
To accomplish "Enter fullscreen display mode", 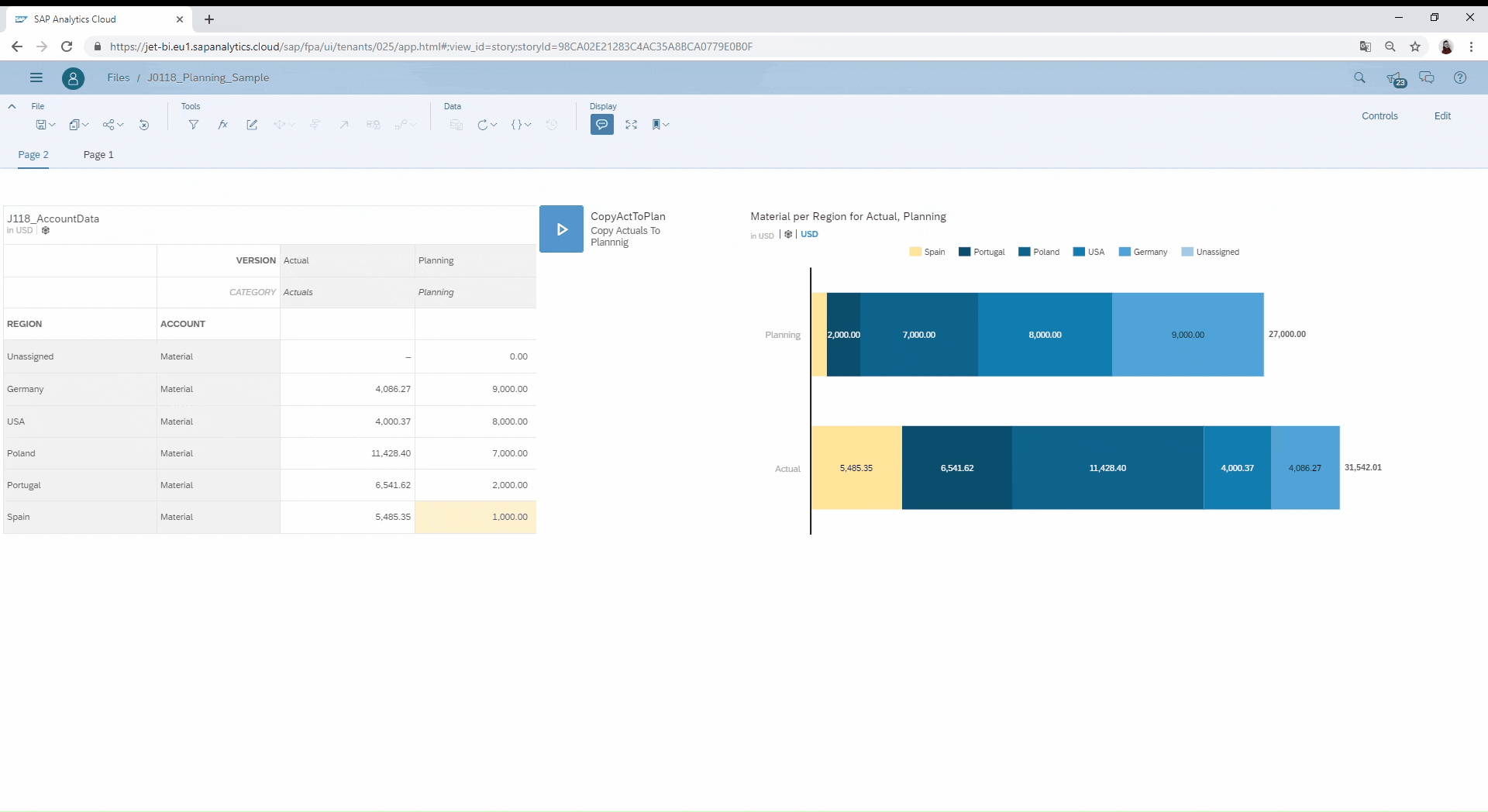I will [632, 125].
